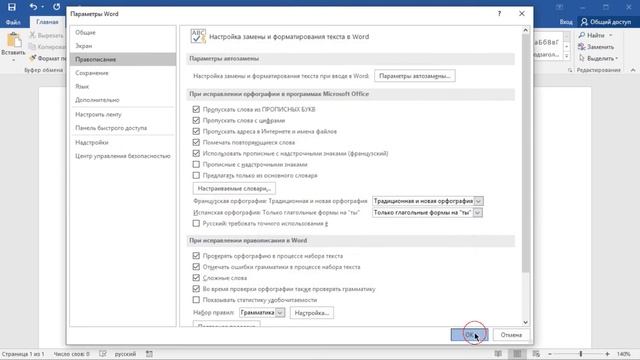640x360 pixels.
Task: Switch to Web Layout view icon
Action: [536, 354]
